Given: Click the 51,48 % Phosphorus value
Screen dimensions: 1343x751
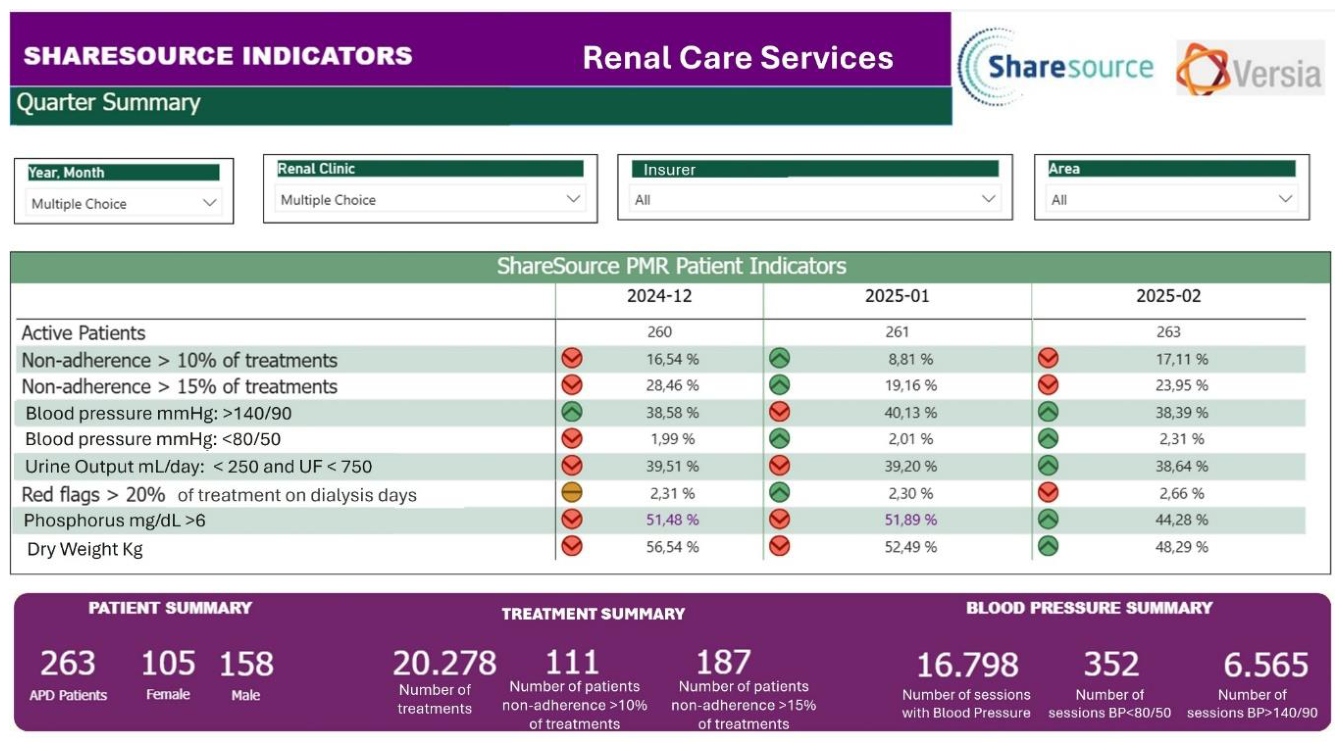Looking at the screenshot, I should click(x=673, y=520).
